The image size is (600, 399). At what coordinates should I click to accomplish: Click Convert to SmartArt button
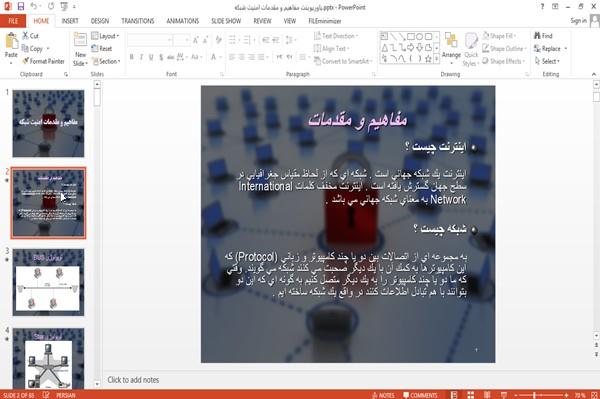pos(342,61)
